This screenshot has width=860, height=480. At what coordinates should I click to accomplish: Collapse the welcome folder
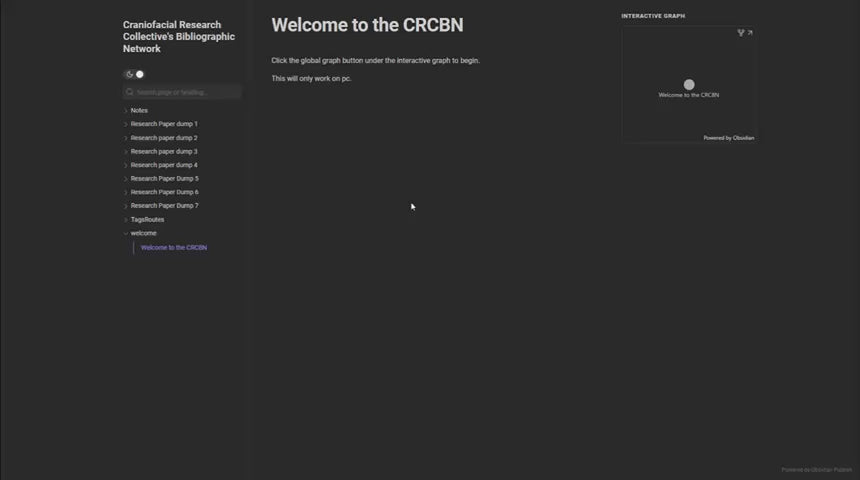pyautogui.click(x=143, y=233)
